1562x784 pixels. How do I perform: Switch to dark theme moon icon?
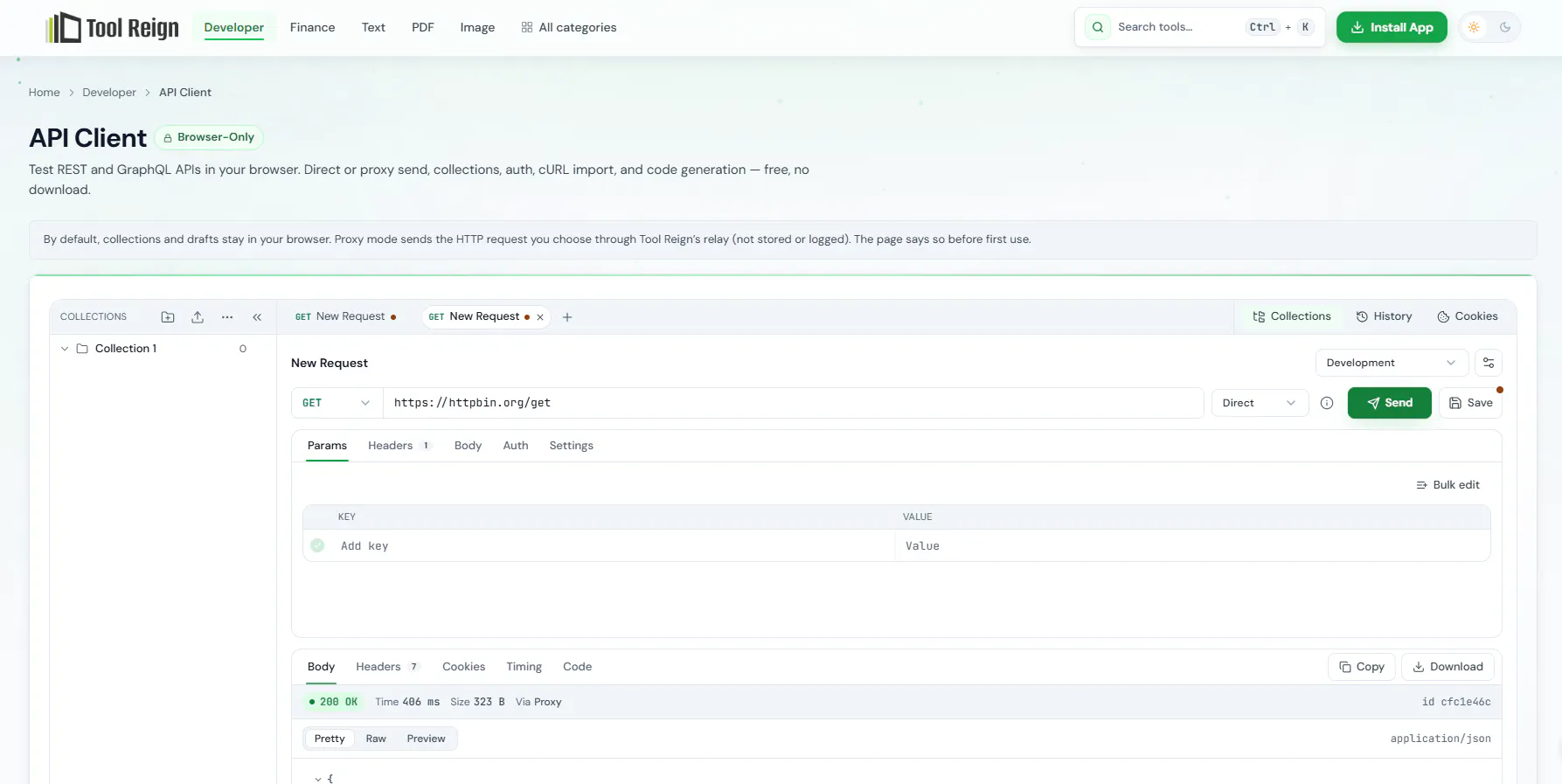coord(1505,27)
